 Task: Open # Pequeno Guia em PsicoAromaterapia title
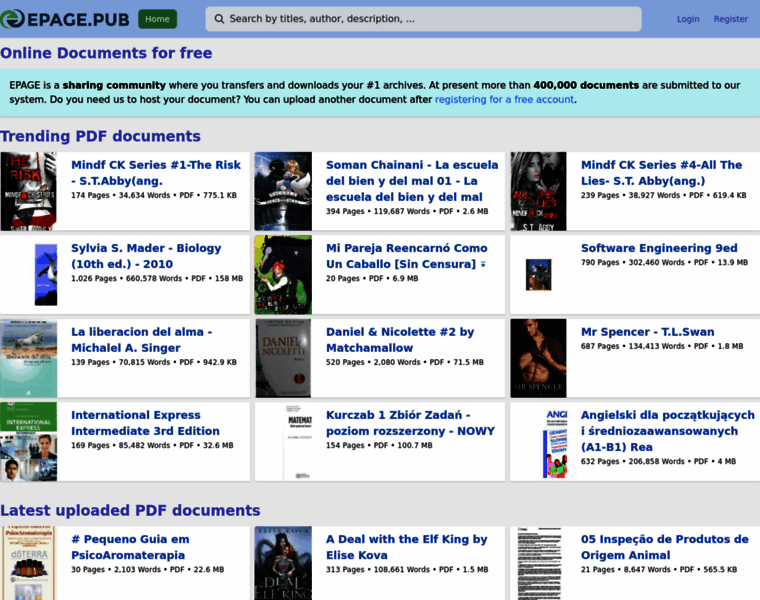click(x=130, y=547)
